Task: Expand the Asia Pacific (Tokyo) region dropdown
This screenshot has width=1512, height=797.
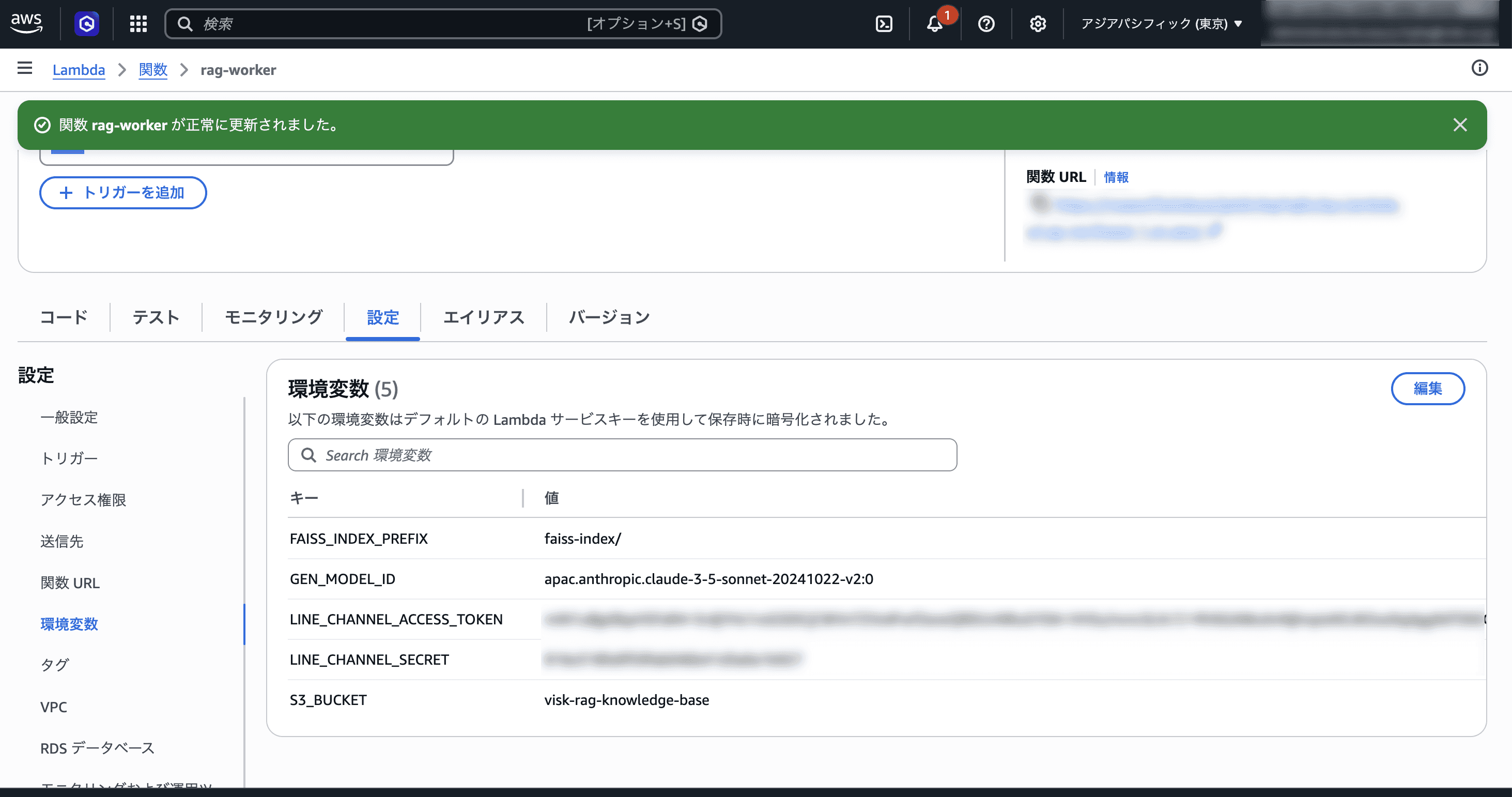Action: point(1161,23)
